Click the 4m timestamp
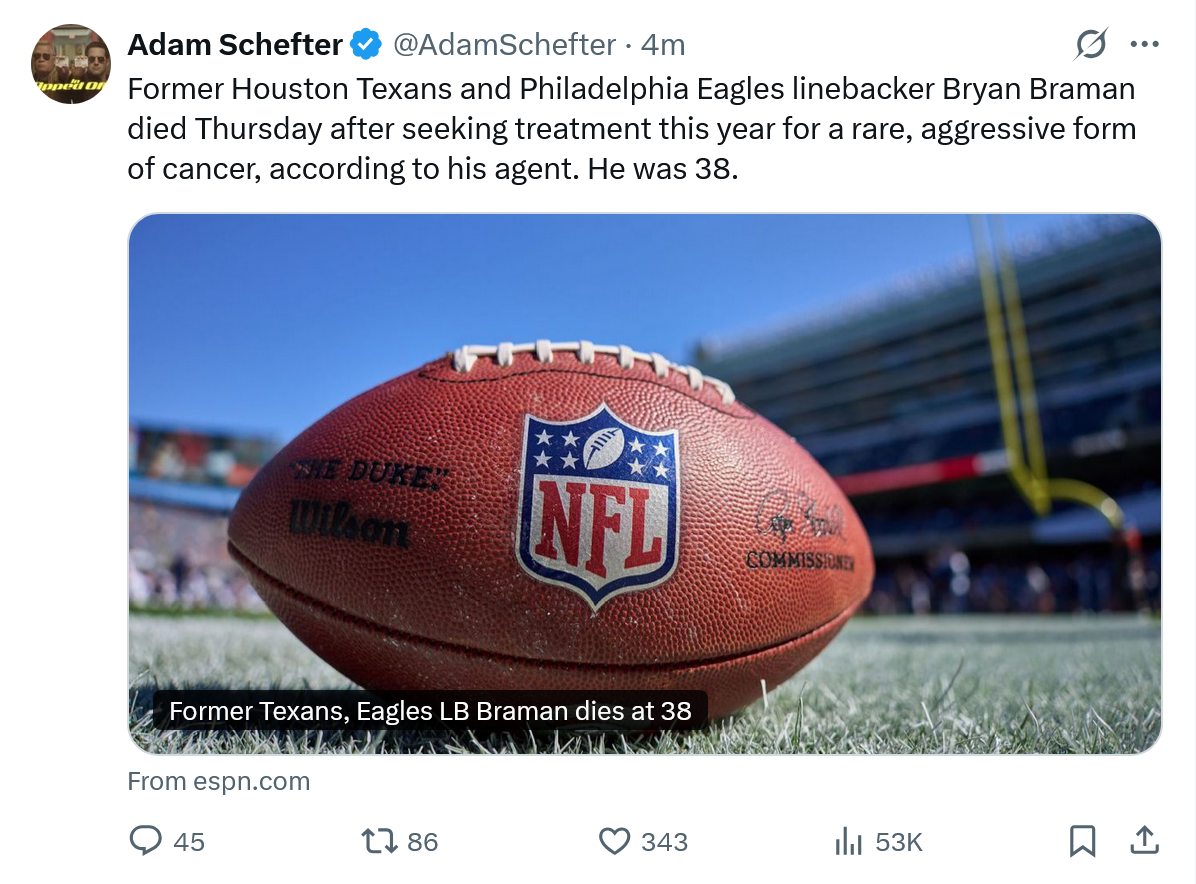 pos(663,45)
